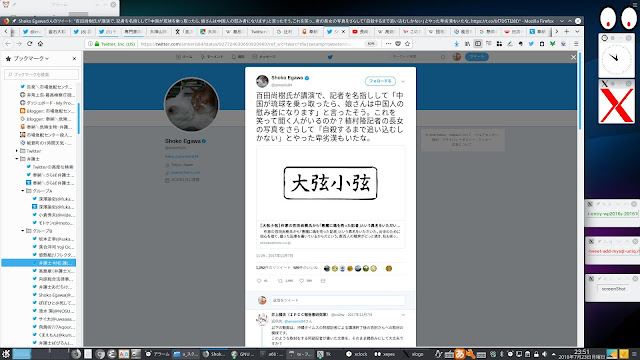Click Shoko Egawa avatar in tweet
The width and height of the screenshot is (640, 360).
point(262,81)
